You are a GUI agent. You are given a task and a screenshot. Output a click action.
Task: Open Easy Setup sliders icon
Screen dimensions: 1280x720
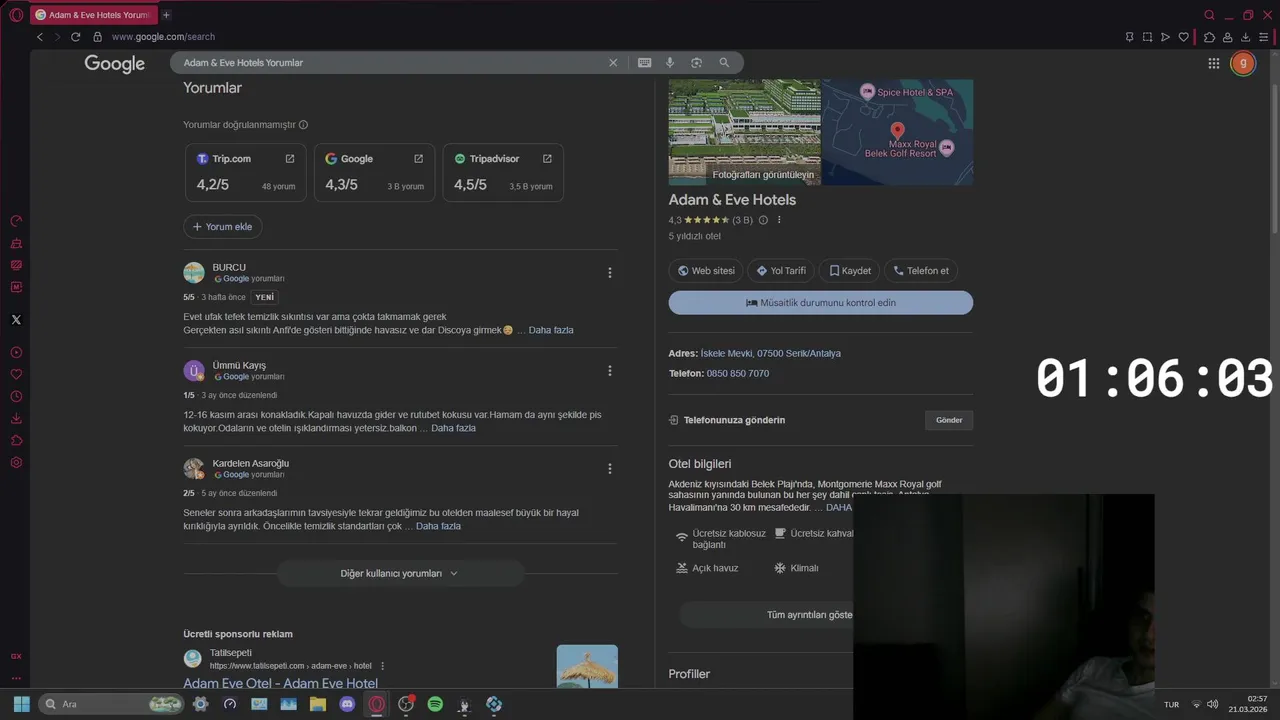(x=1263, y=37)
